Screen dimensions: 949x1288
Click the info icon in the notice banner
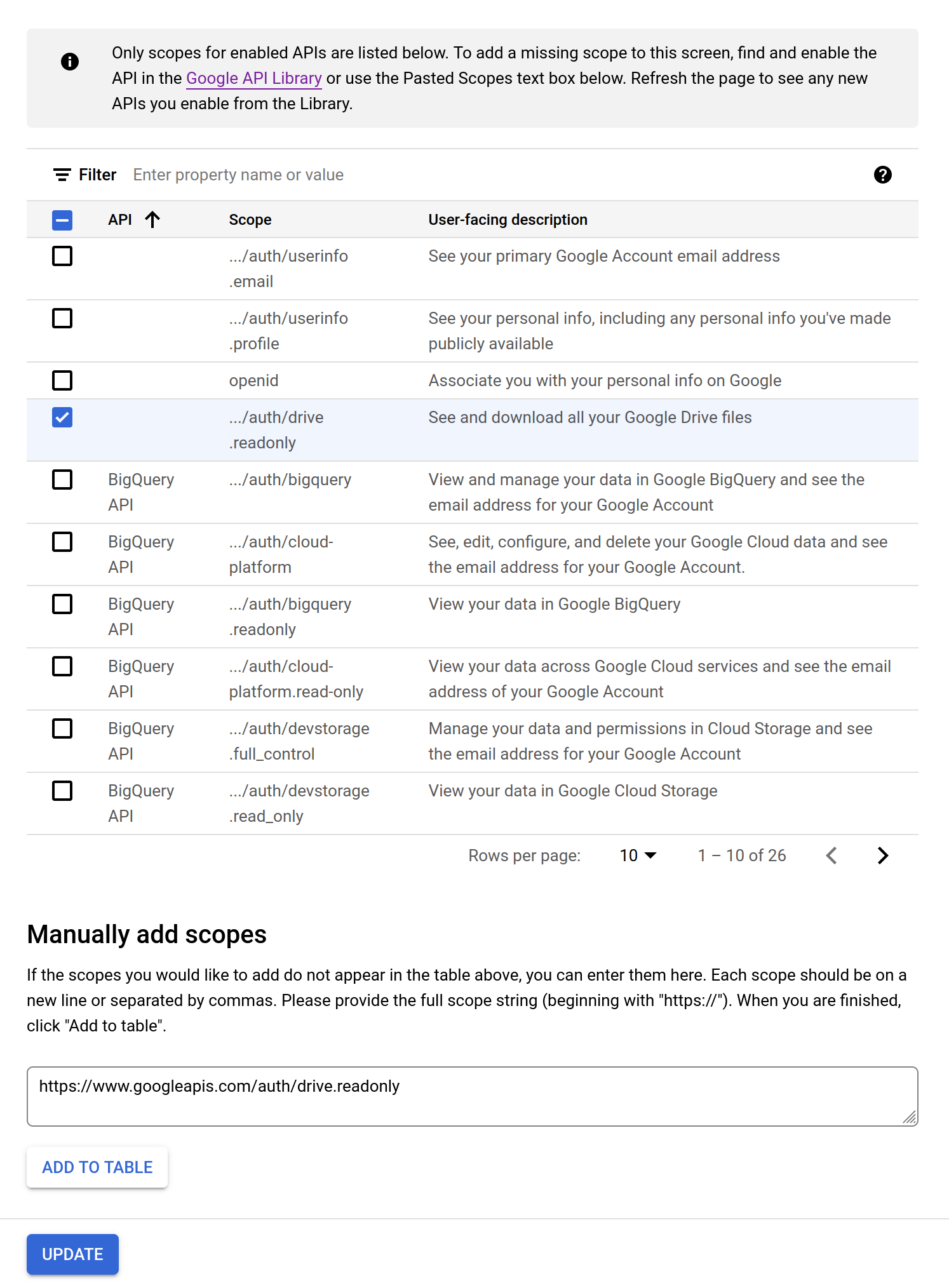[70, 62]
